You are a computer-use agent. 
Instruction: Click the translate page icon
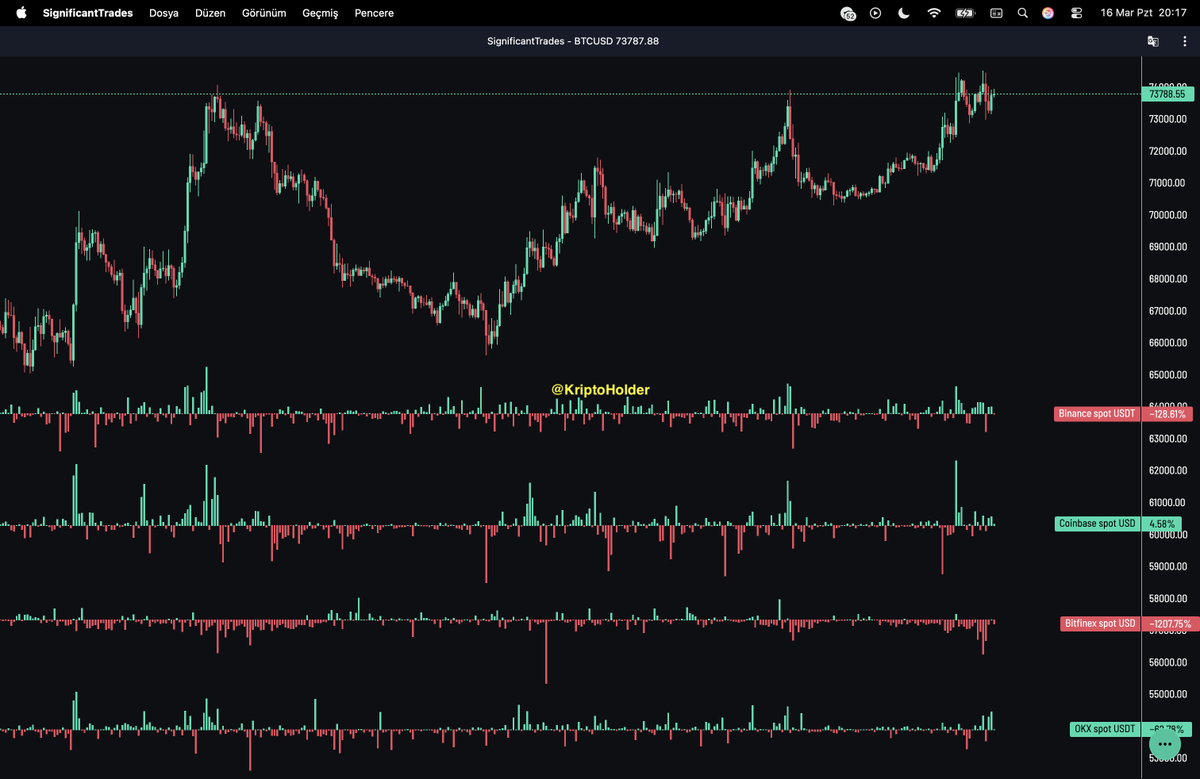click(1153, 41)
